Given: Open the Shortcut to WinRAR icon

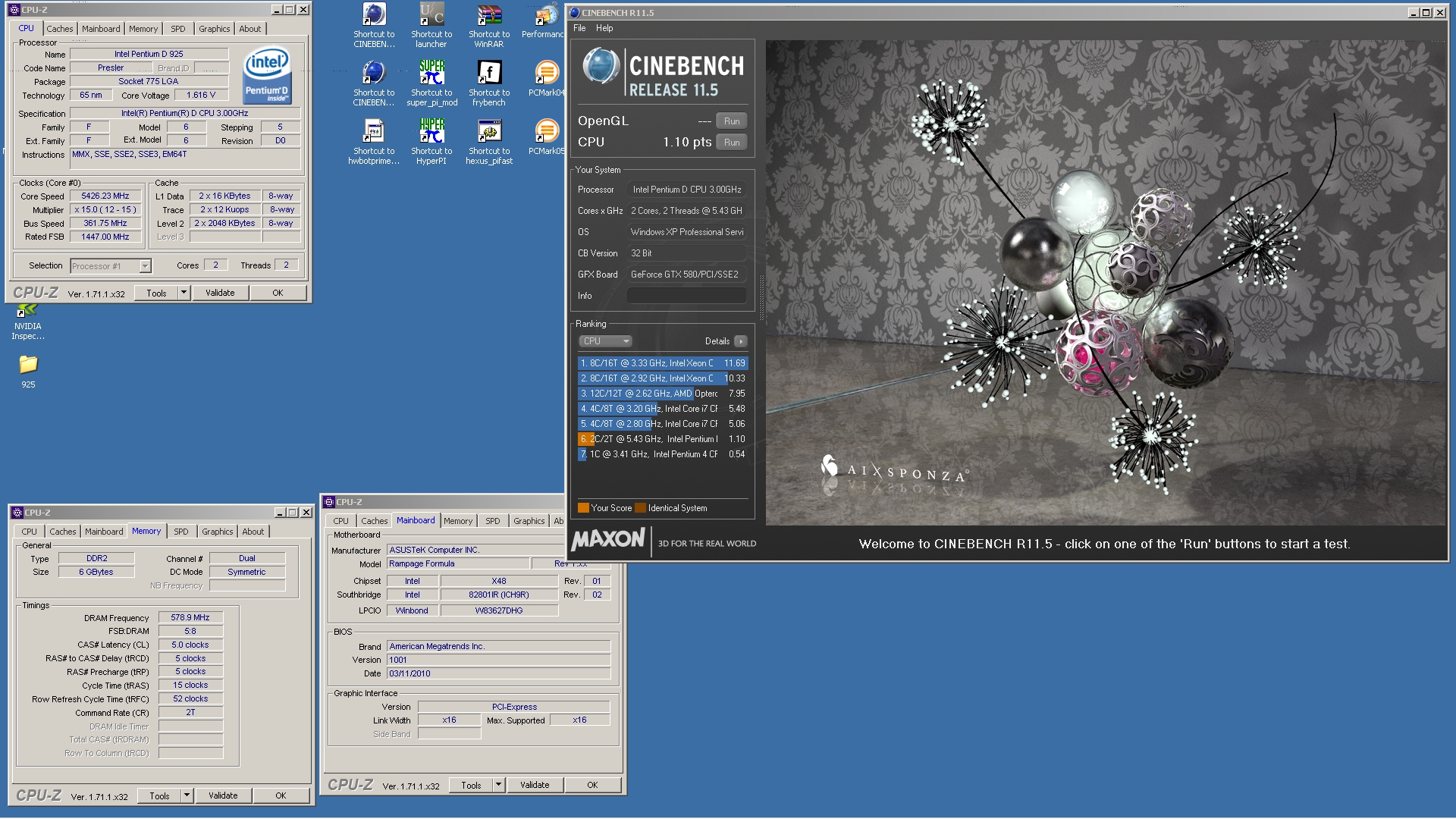Looking at the screenshot, I should [x=489, y=25].
